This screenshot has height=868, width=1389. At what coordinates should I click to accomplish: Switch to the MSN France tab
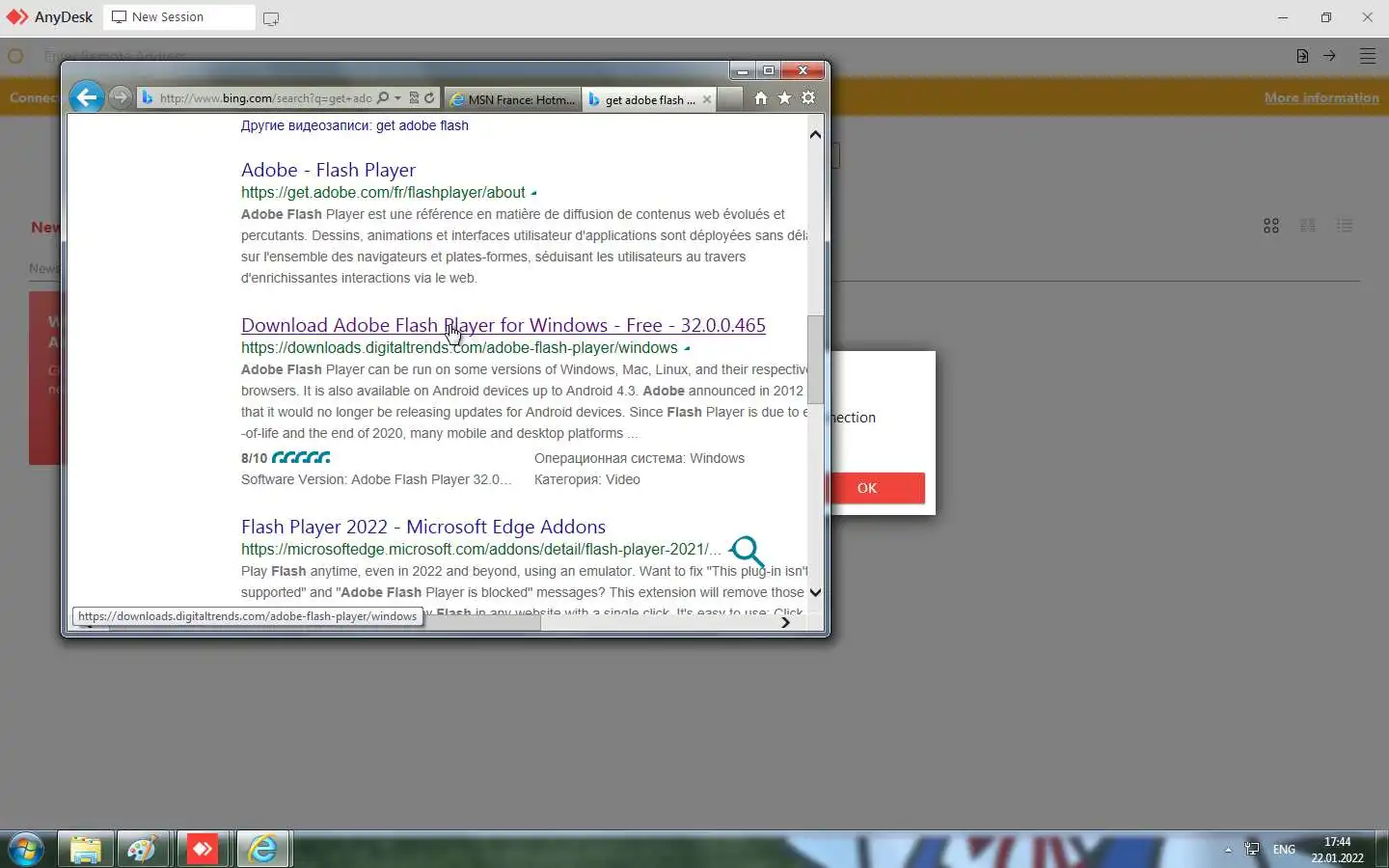513,99
